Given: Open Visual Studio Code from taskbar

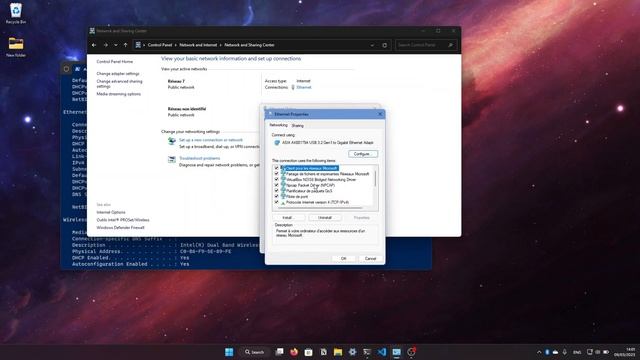Looking at the screenshot, I should click(382, 352).
